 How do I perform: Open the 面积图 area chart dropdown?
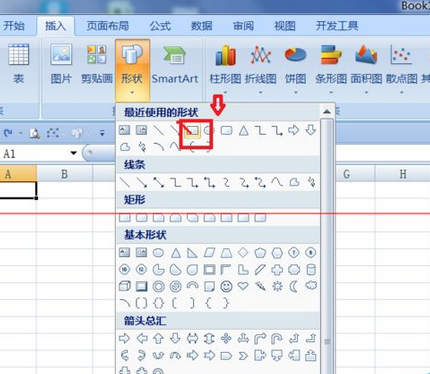(x=366, y=69)
